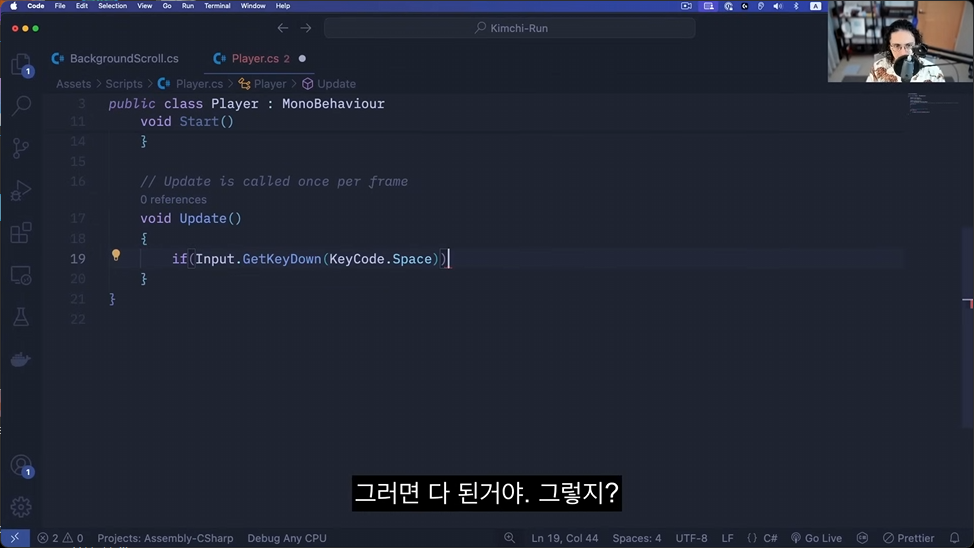Switch to the BackgroundScroll.cs tab
The height and width of the screenshot is (548, 974).
(116, 58)
